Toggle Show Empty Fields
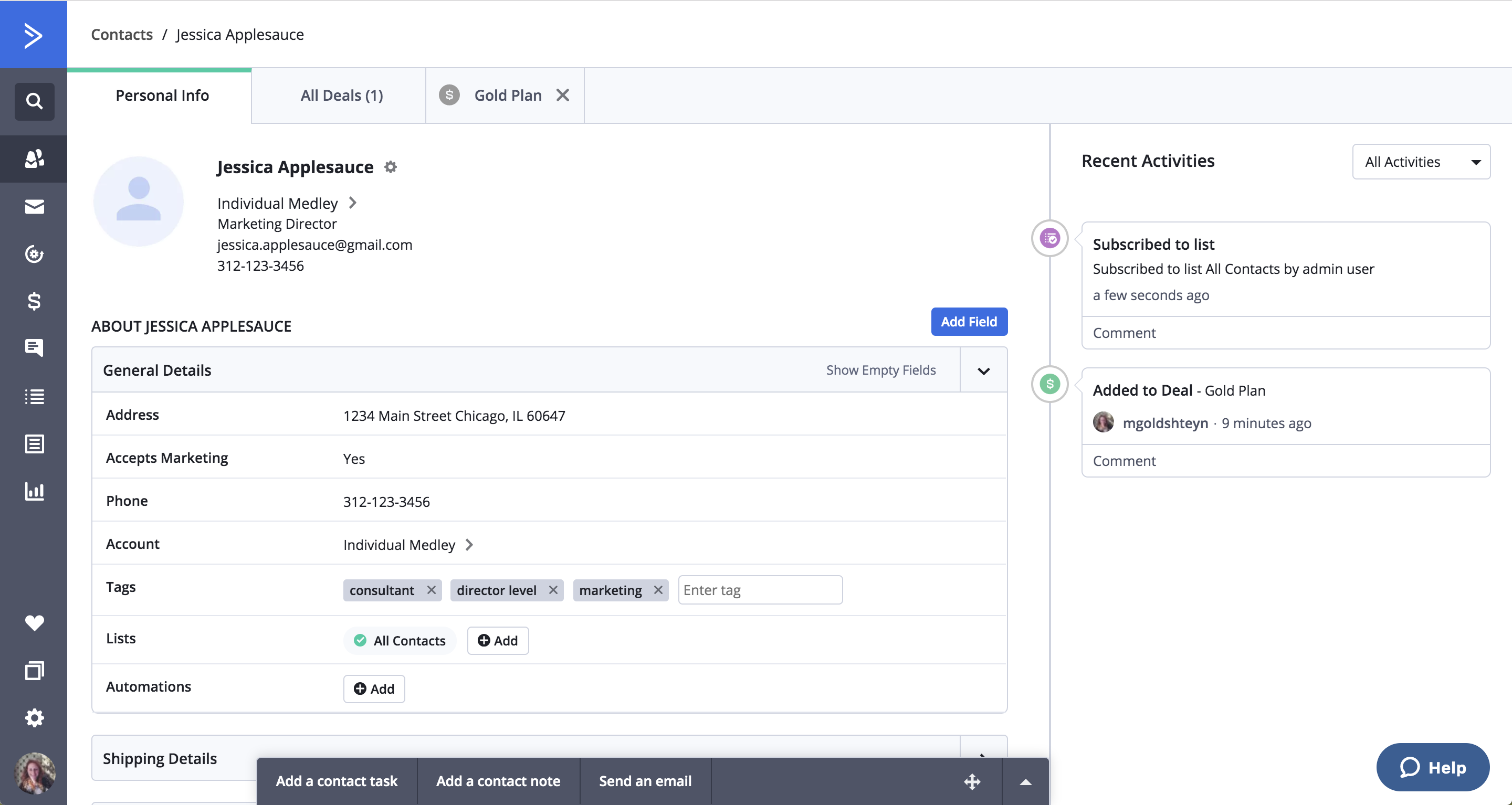Screen dimensions: 1512x805 880,370
